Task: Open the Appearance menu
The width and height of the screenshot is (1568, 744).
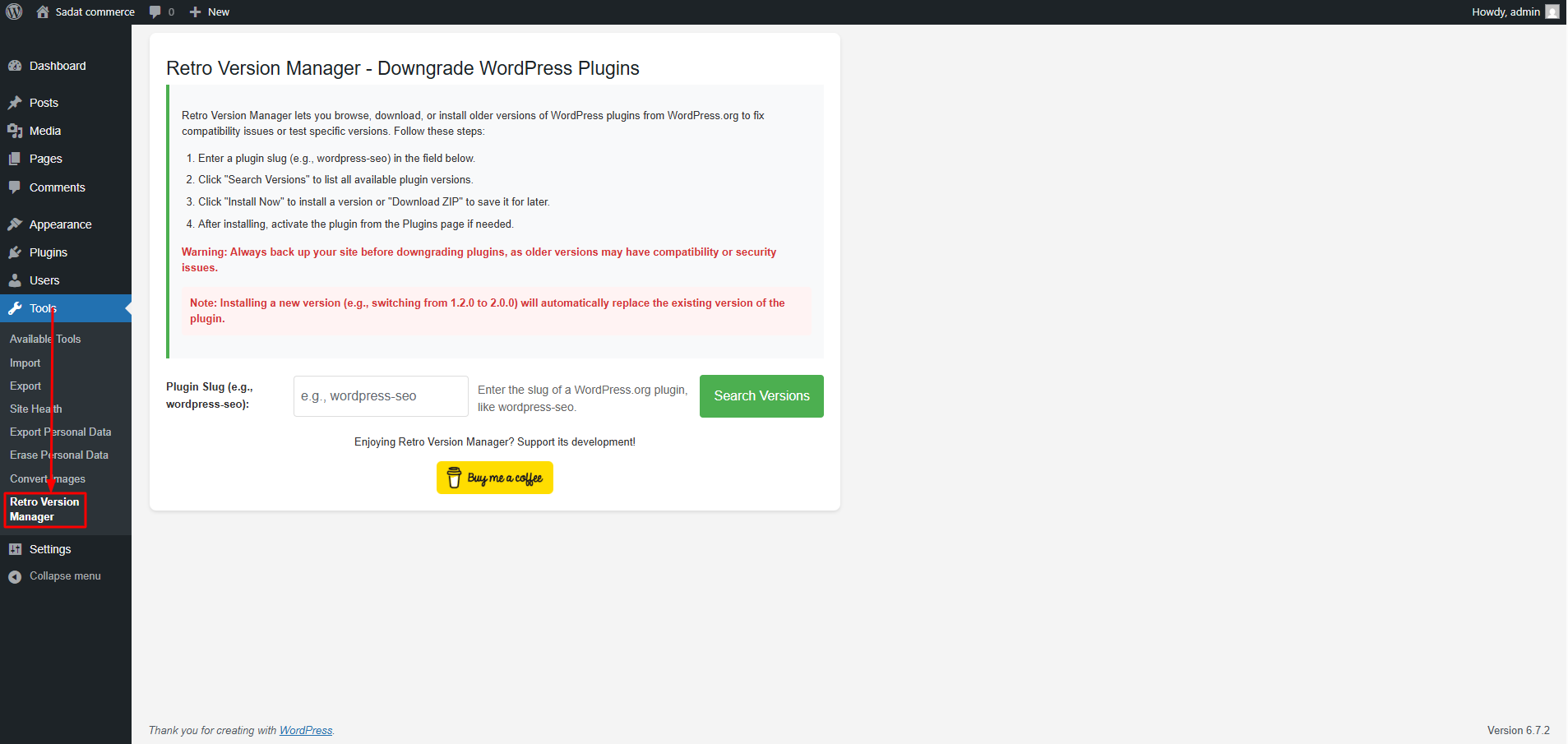Action: click(66, 224)
